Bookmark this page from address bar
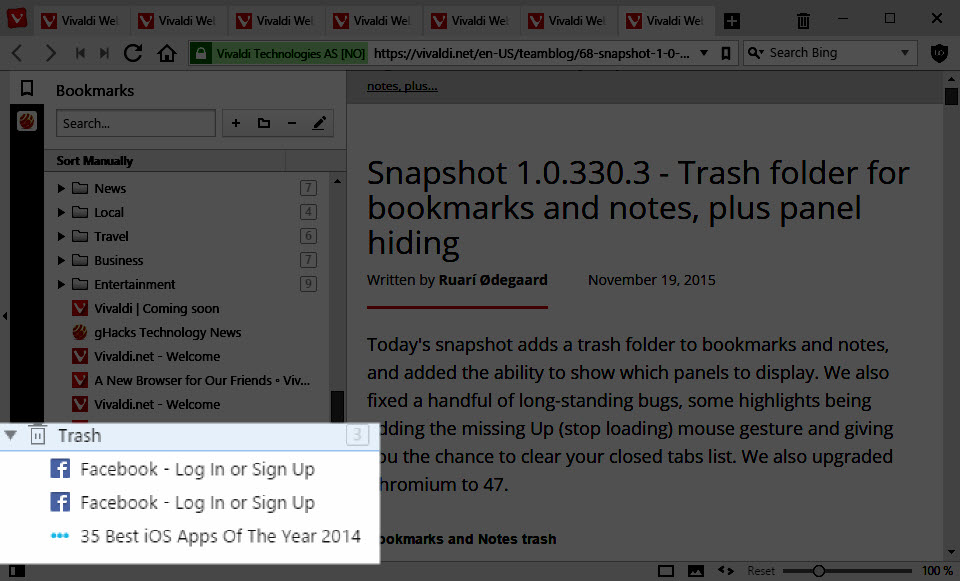This screenshot has width=960, height=581. [x=726, y=53]
